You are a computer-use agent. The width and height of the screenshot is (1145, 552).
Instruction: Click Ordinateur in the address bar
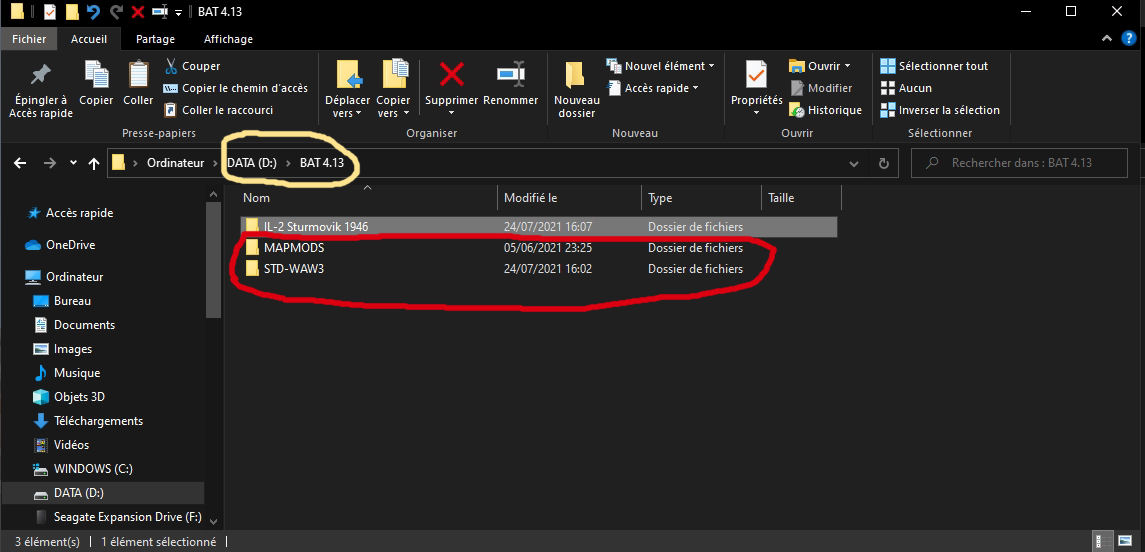click(x=175, y=163)
